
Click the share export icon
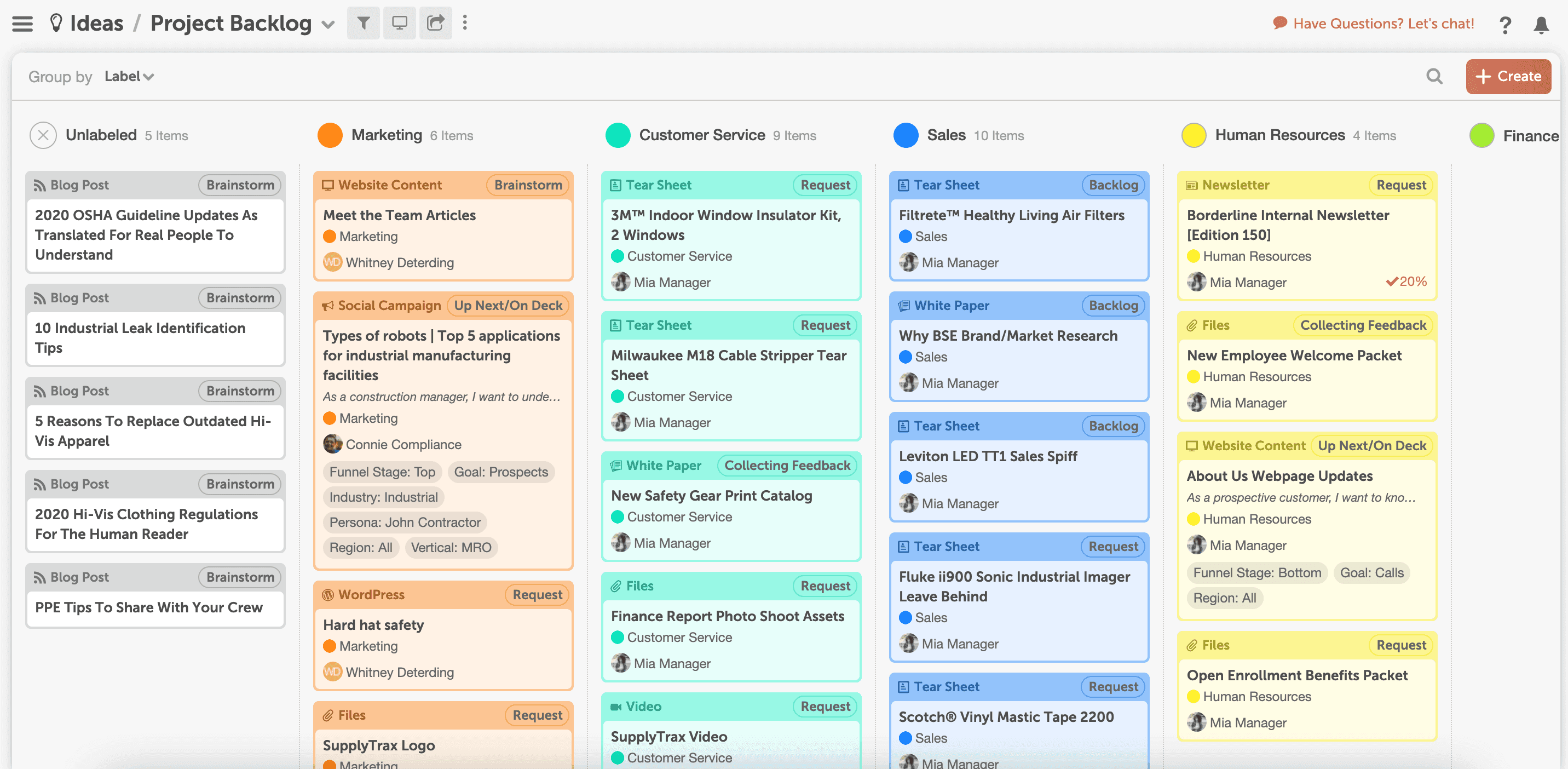[x=435, y=23]
